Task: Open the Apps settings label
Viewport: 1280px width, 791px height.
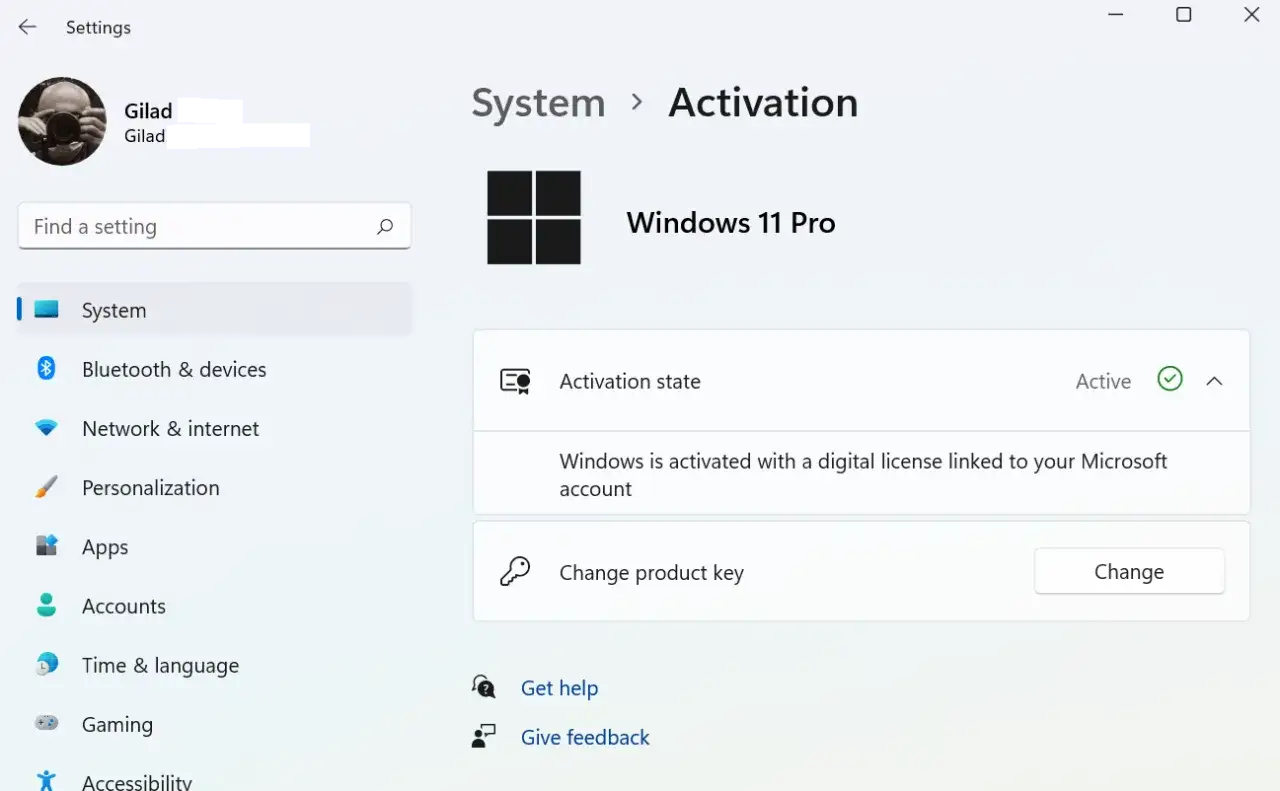Action: click(105, 547)
